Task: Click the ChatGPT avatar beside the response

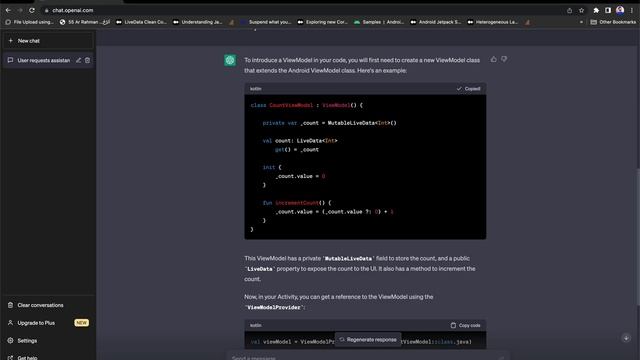Action: [230, 60]
